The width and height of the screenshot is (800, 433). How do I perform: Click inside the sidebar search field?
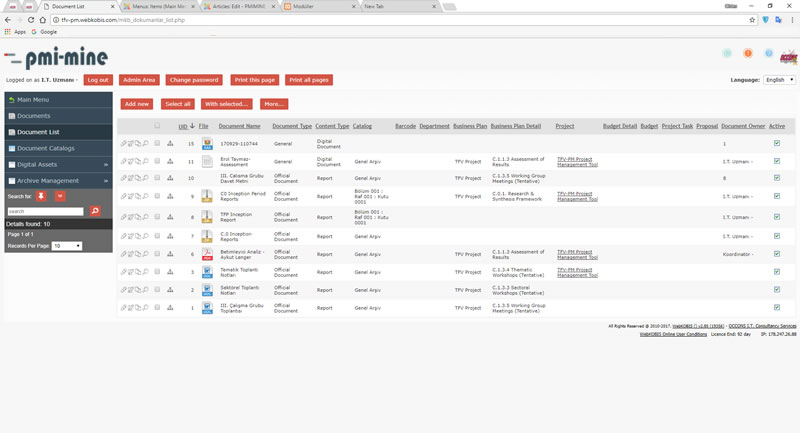(x=46, y=212)
